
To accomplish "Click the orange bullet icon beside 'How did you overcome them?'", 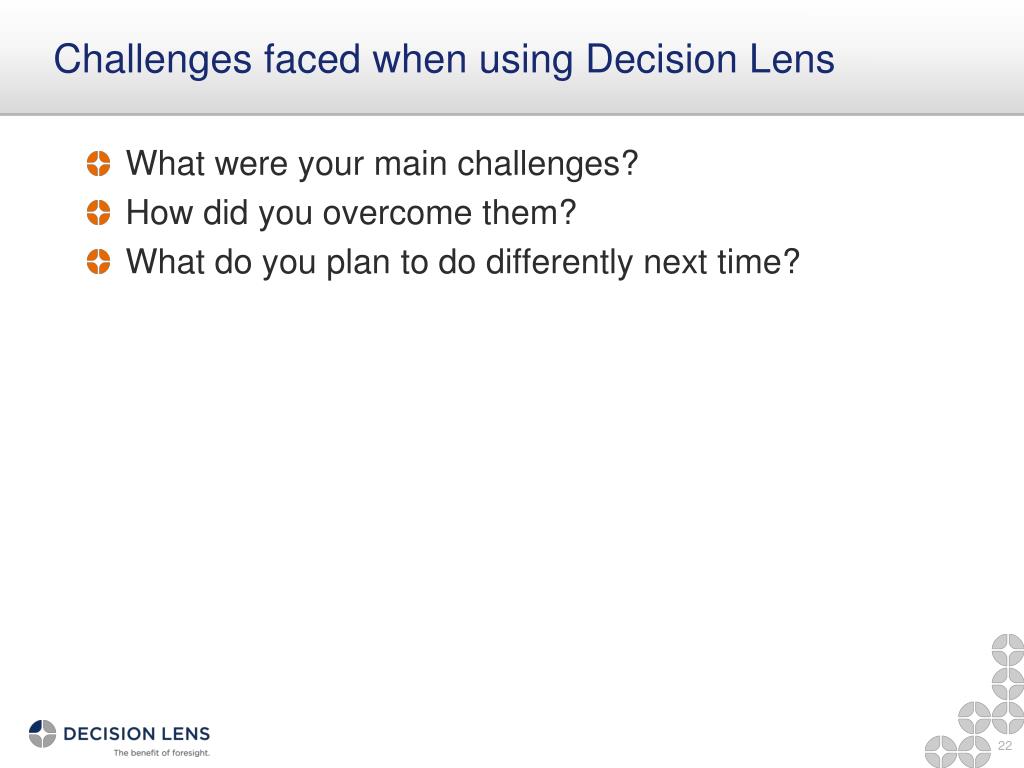I will click(x=99, y=212).
